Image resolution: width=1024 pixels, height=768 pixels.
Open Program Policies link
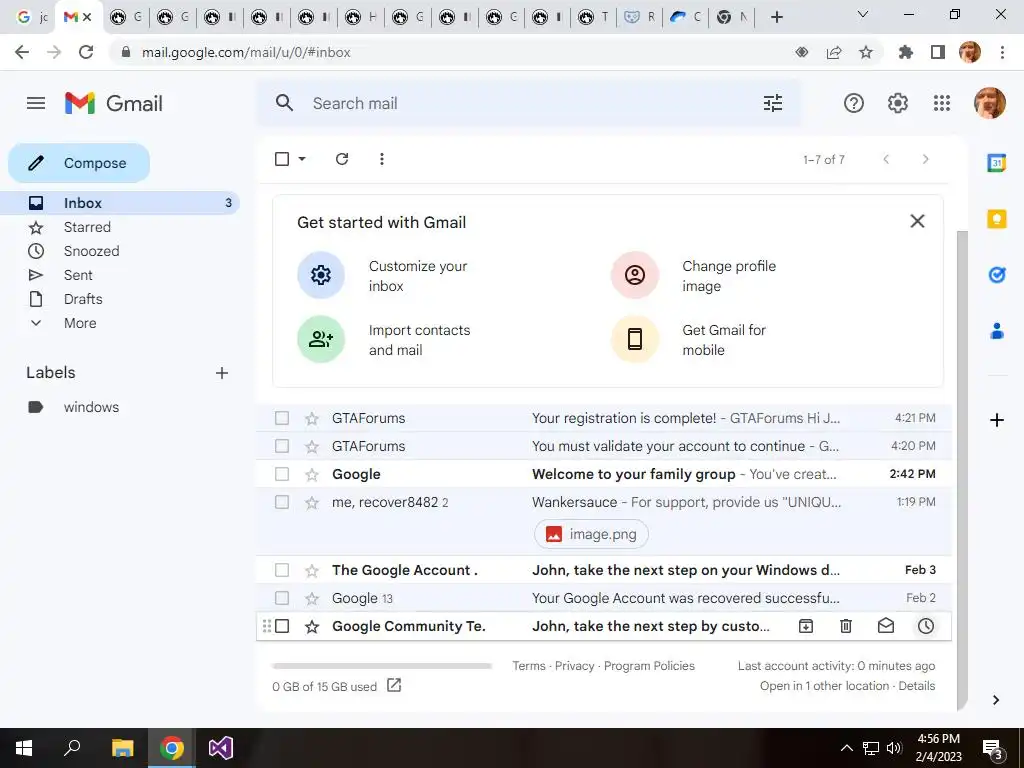[x=649, y=665]
